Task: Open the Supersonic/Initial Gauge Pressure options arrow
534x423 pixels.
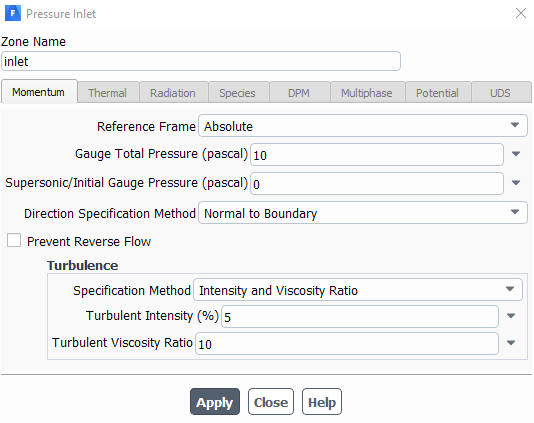Action: (x=516, y=183)
